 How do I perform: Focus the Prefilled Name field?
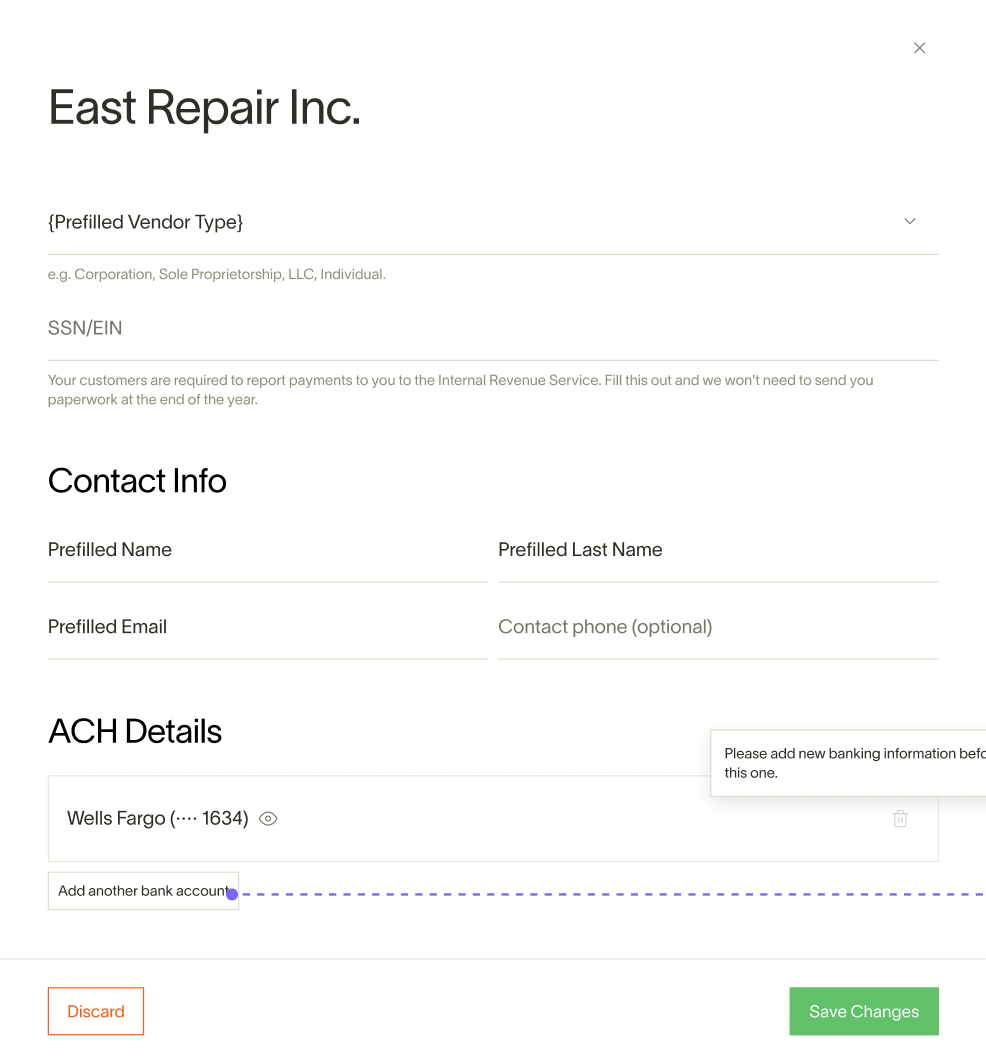[x=266, y=550]
